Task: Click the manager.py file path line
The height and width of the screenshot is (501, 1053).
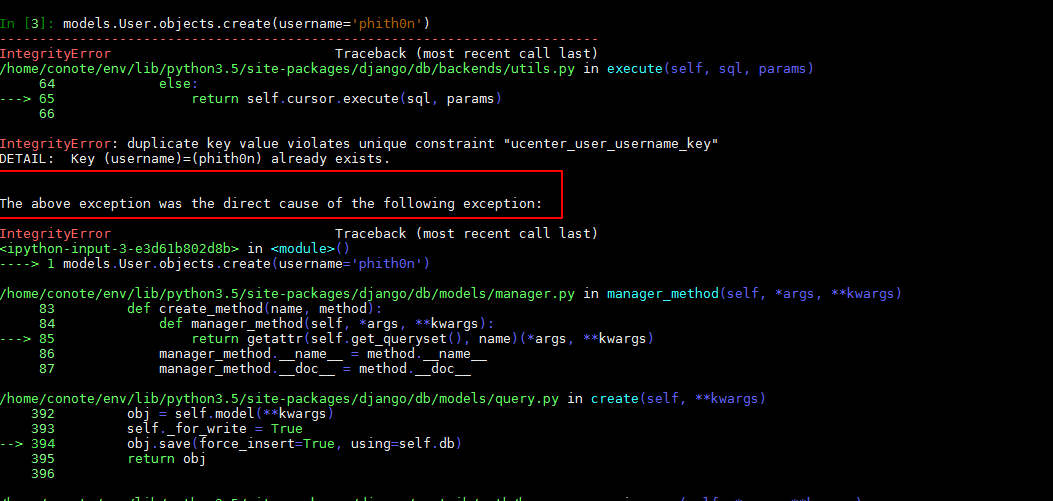Action: pyautogui.click(x=290, y=293)
